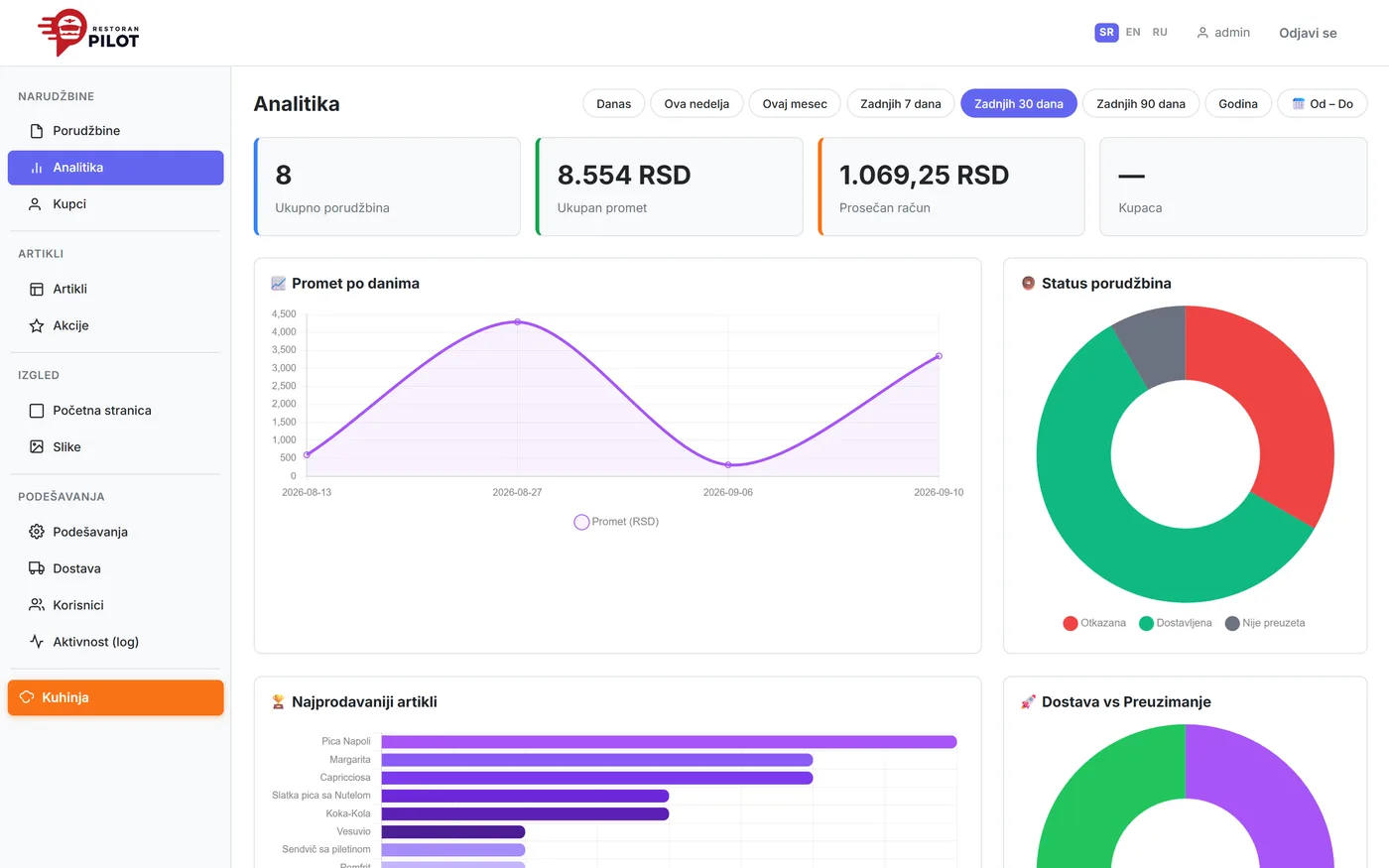Toggle Otkazana legend in status chart
This screenshot has height=868, width=1389.
pos(1094,623)
